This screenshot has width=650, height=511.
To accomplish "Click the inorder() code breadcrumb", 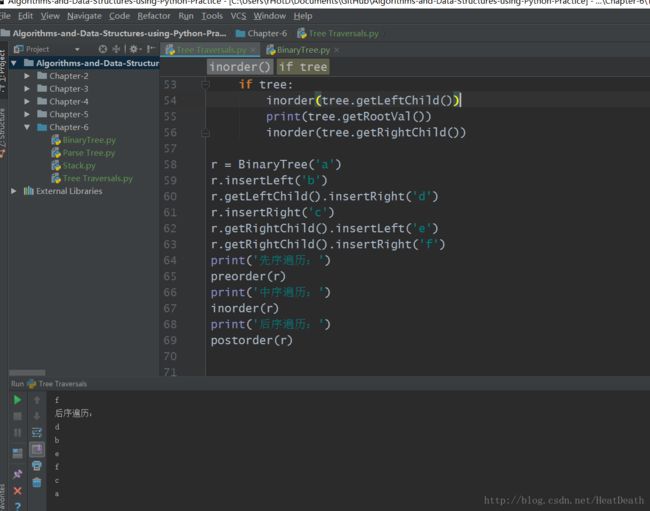I will tap(240, 67).
